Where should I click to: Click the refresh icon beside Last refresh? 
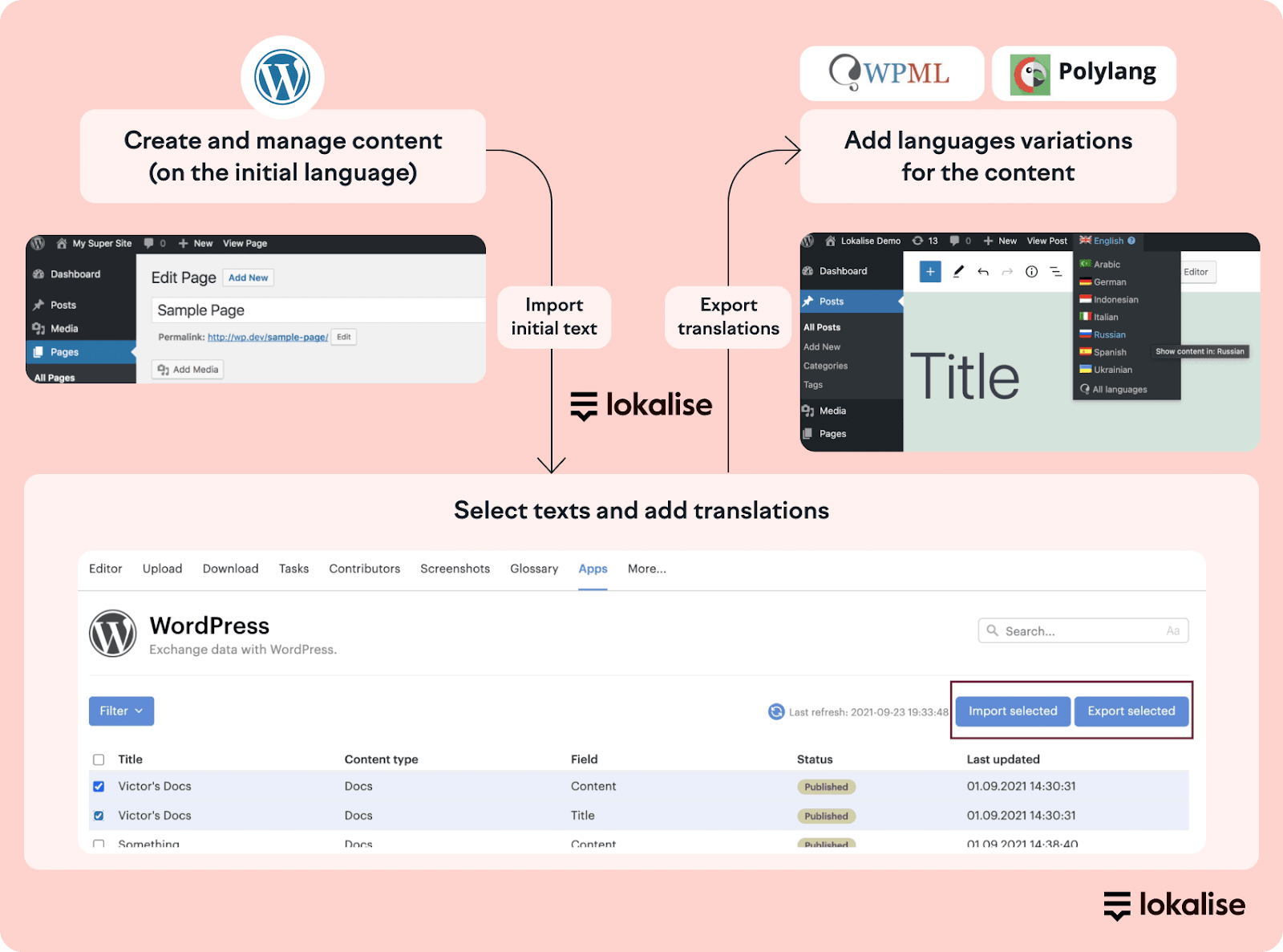775,711
